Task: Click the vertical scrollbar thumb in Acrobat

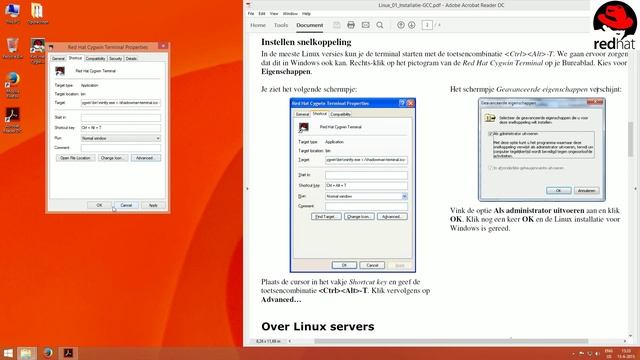Action: pyautogui.click(x=631, y=139)
